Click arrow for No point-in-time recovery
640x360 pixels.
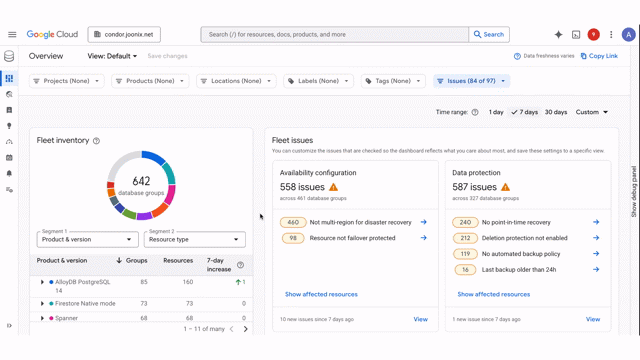(596, 222)
